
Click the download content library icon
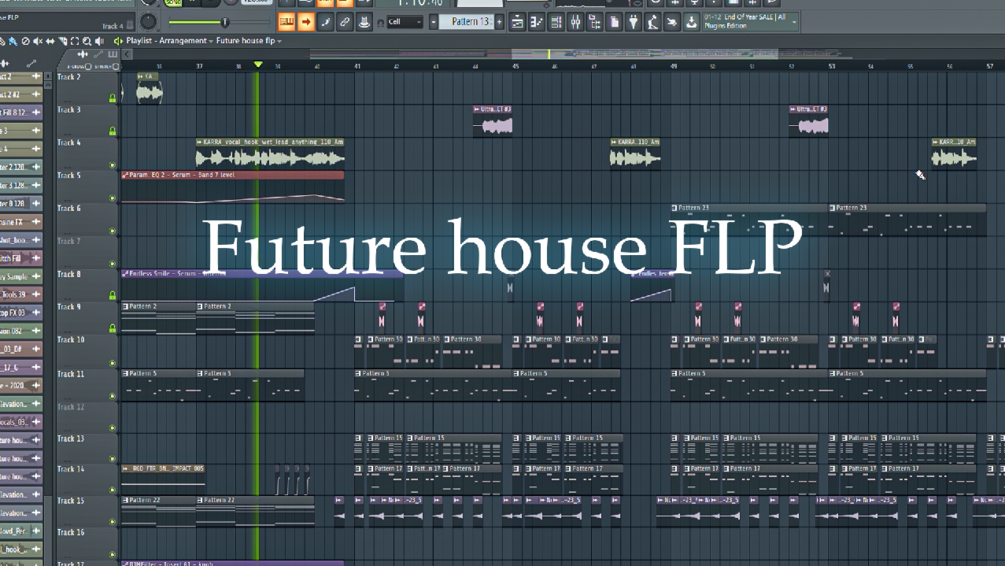691,22
